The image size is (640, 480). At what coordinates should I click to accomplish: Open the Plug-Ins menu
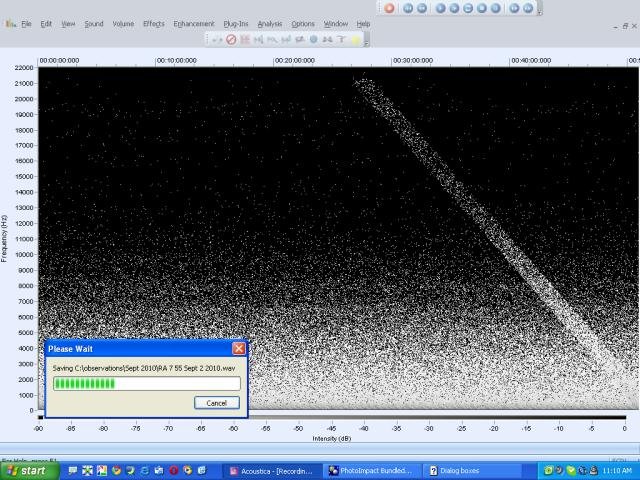pyautogui.click(x=236, y=24)
